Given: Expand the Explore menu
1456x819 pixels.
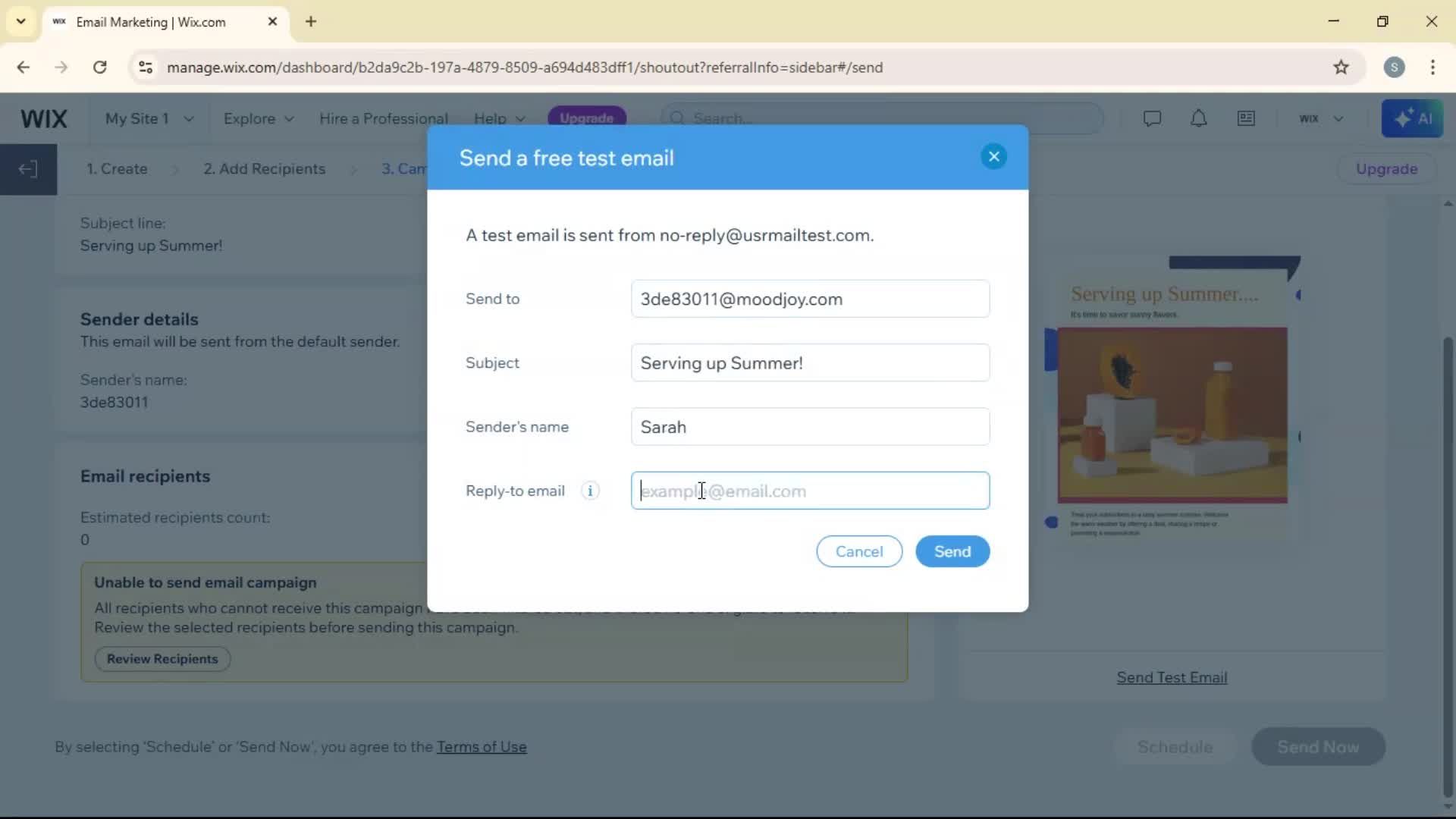Looking at the screenshot, I should (x=259, y=119).
